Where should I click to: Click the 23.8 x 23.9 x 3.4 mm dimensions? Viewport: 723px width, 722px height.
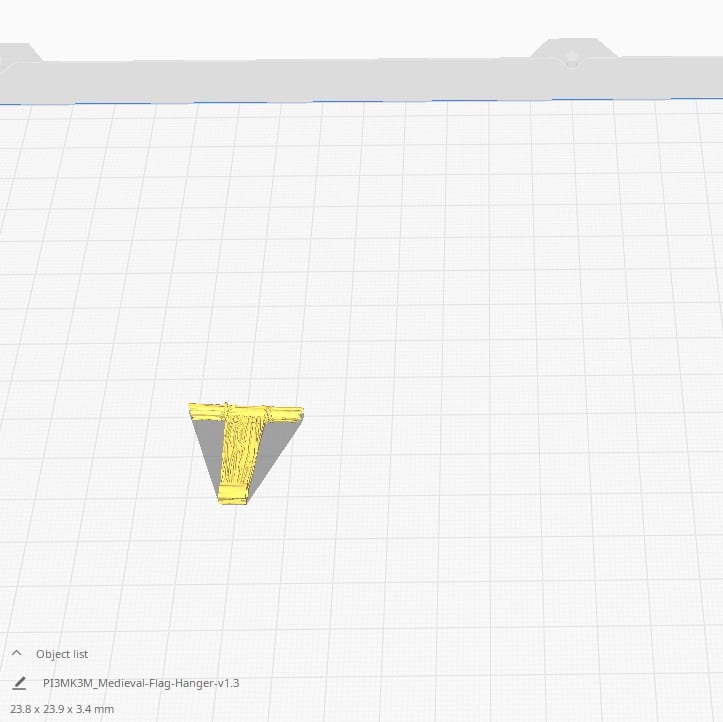pos(62,709)
